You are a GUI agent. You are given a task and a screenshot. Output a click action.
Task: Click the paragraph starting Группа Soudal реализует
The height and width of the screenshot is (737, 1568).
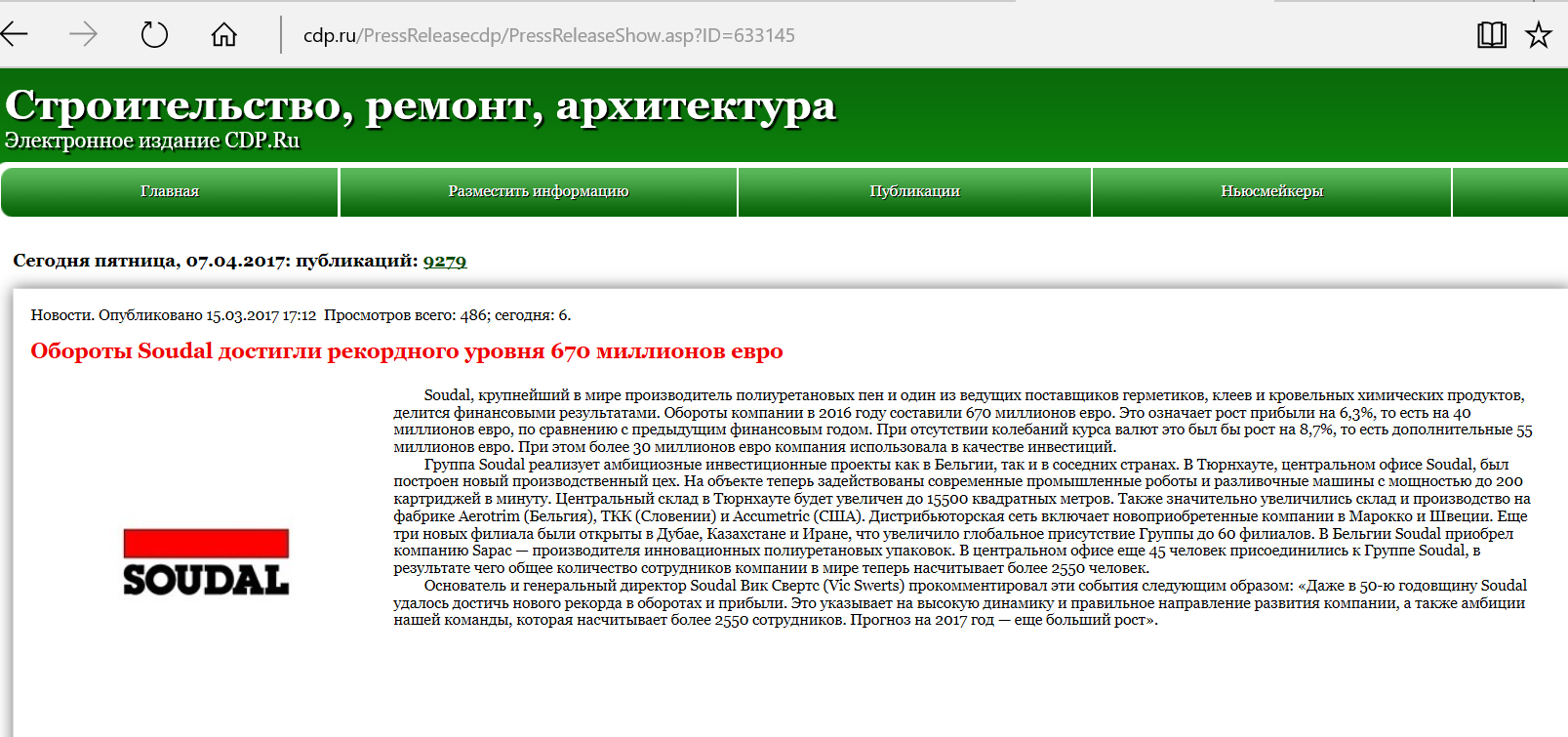[x=962, y=516]
